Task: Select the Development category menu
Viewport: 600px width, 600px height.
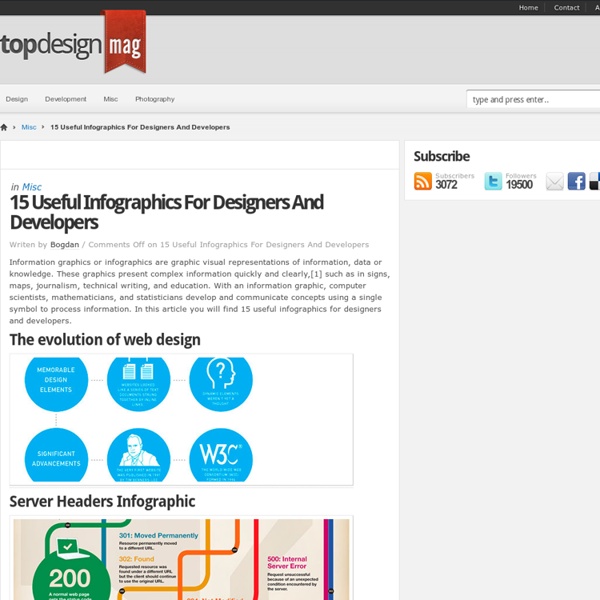Action: 65,99
